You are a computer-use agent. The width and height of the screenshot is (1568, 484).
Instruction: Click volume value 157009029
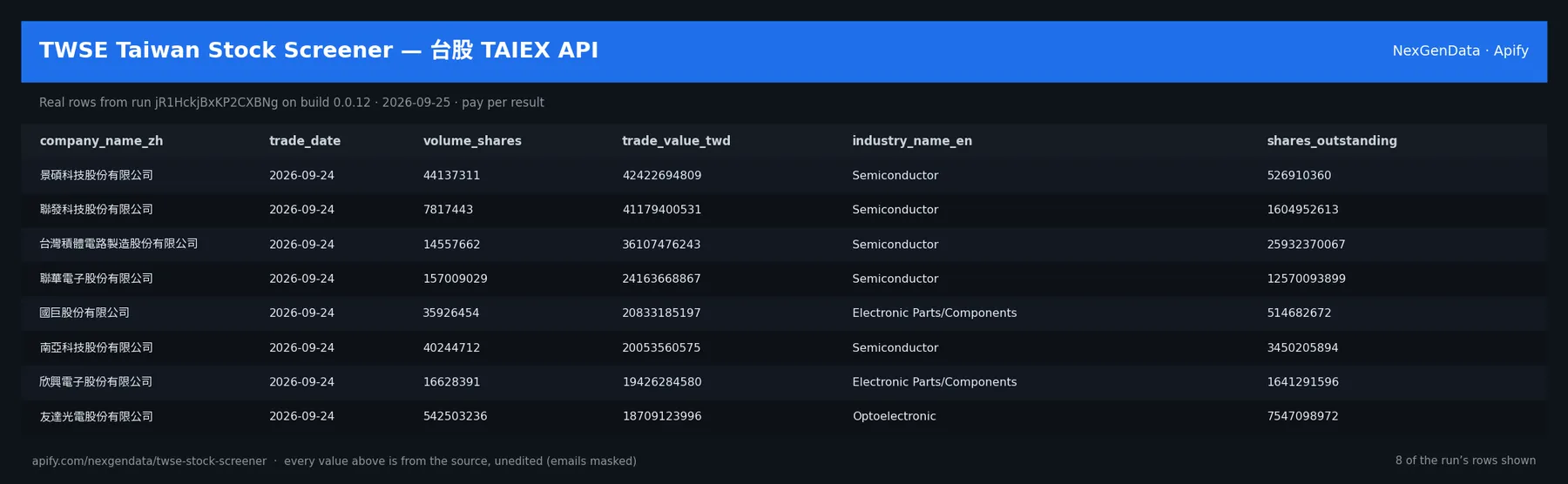pos(455,279)
